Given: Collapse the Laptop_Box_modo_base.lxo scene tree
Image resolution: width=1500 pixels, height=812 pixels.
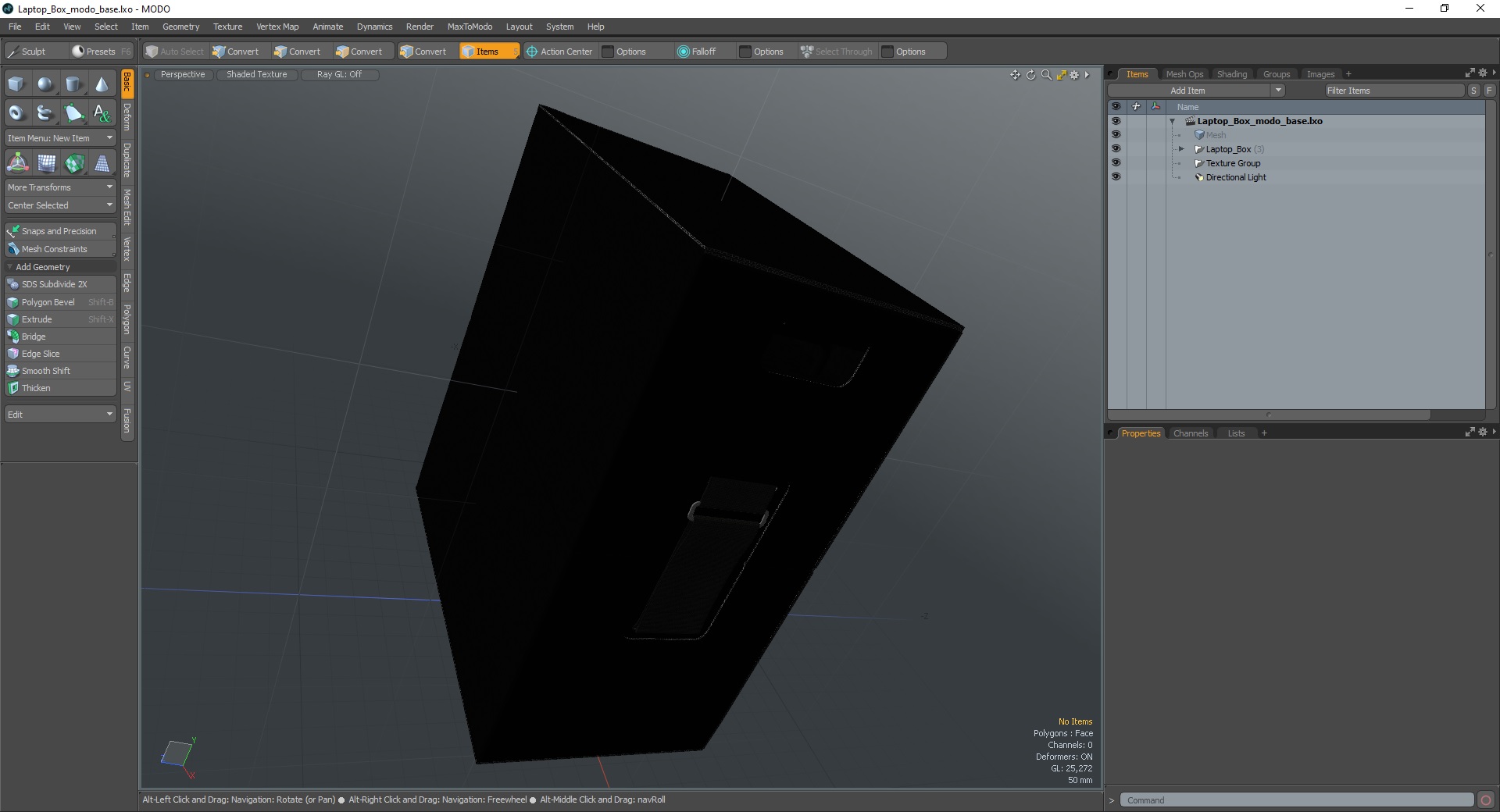Looking at the screenshot, I should [x=1172, y=121].
